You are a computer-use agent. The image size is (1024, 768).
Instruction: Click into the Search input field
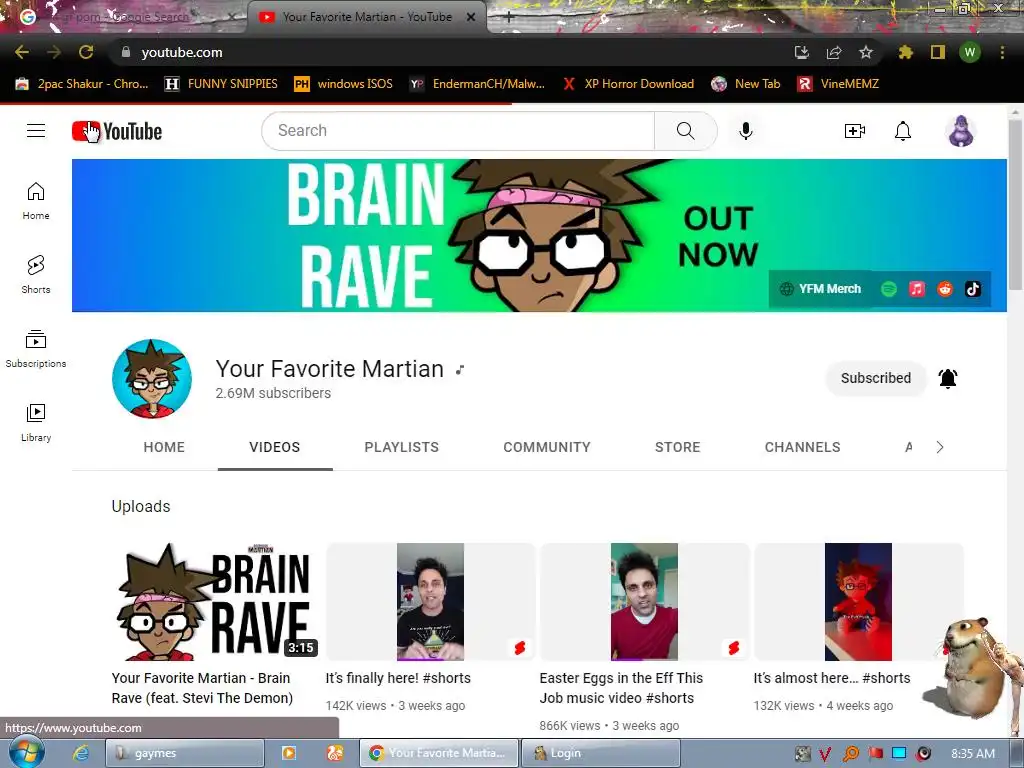pos(458,131)
